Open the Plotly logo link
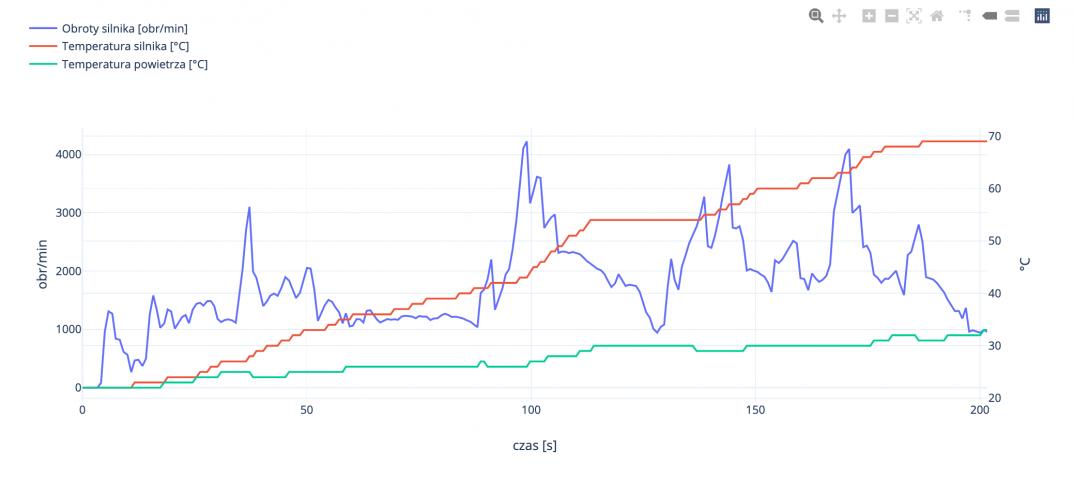Viewport: 1074px width, 479px height. 1041,16
